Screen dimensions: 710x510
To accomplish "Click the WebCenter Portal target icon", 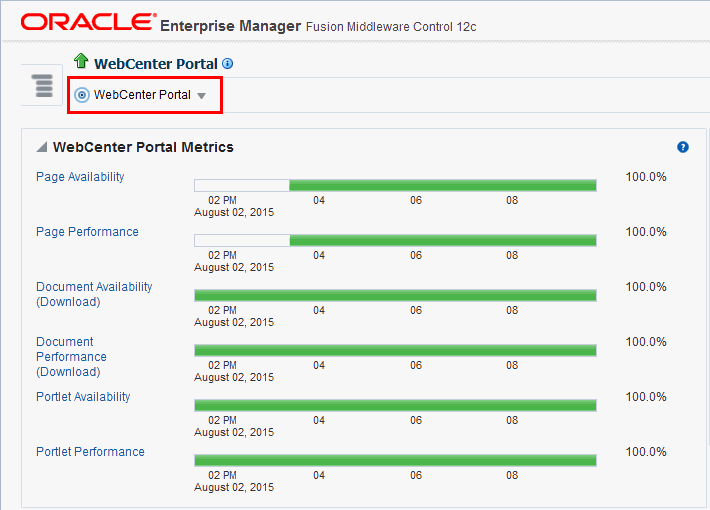I will click(82, 95).
